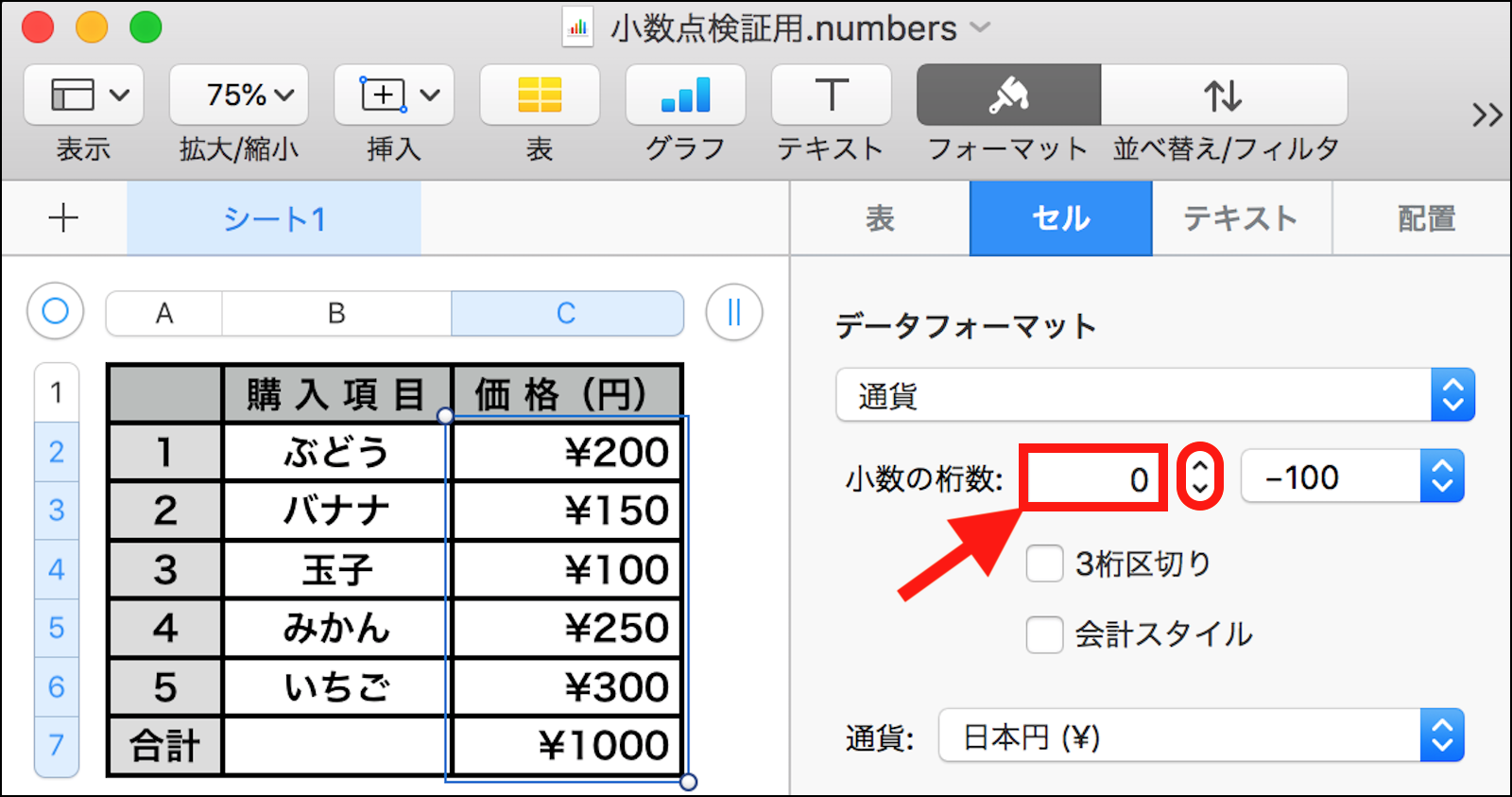Click the selection handle at top of column C
Image resolution: width=1512 pixels, height=797 pixels.
[x=446, y=416]
